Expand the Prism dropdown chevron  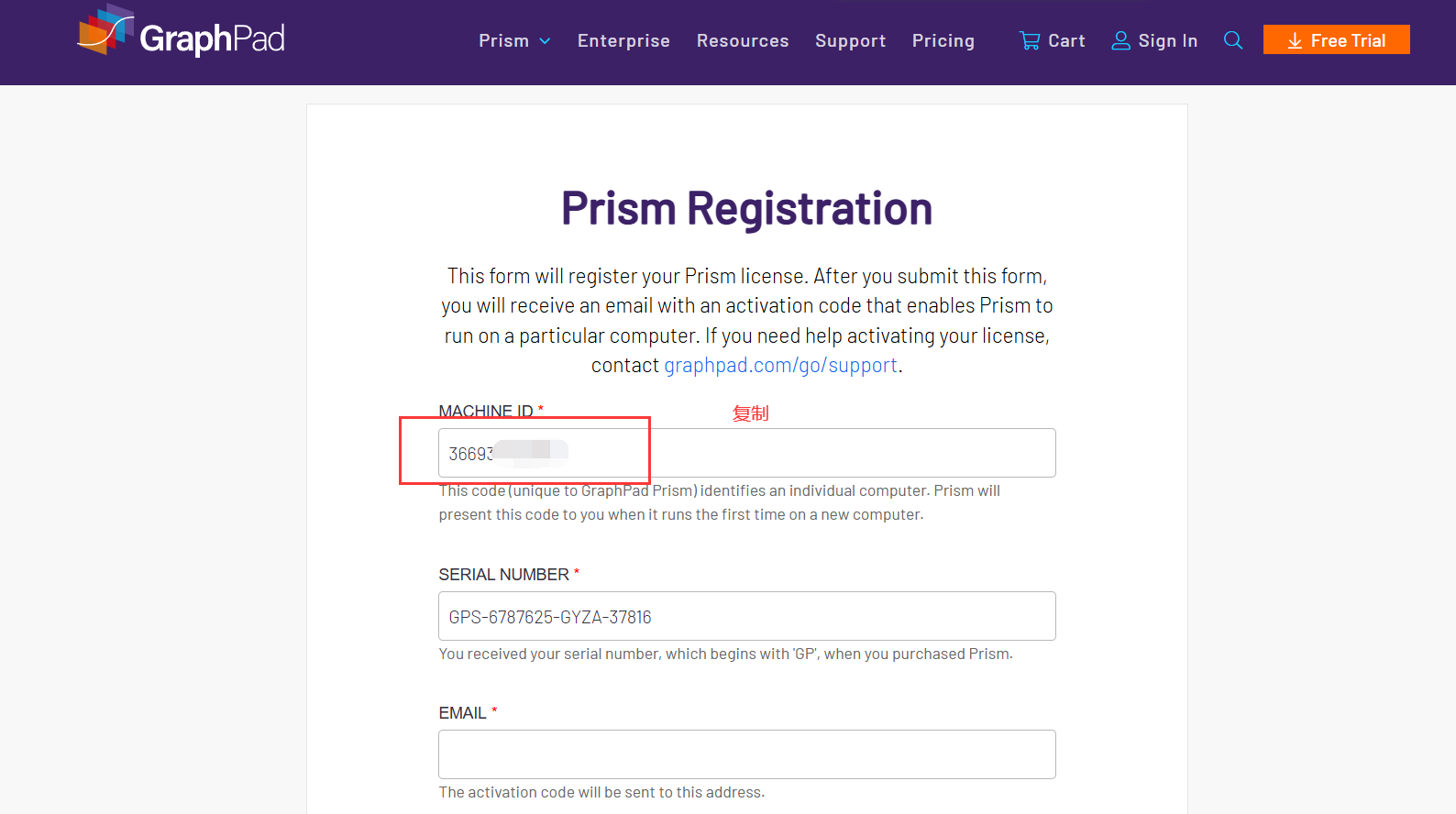click(x=545, y=41)
